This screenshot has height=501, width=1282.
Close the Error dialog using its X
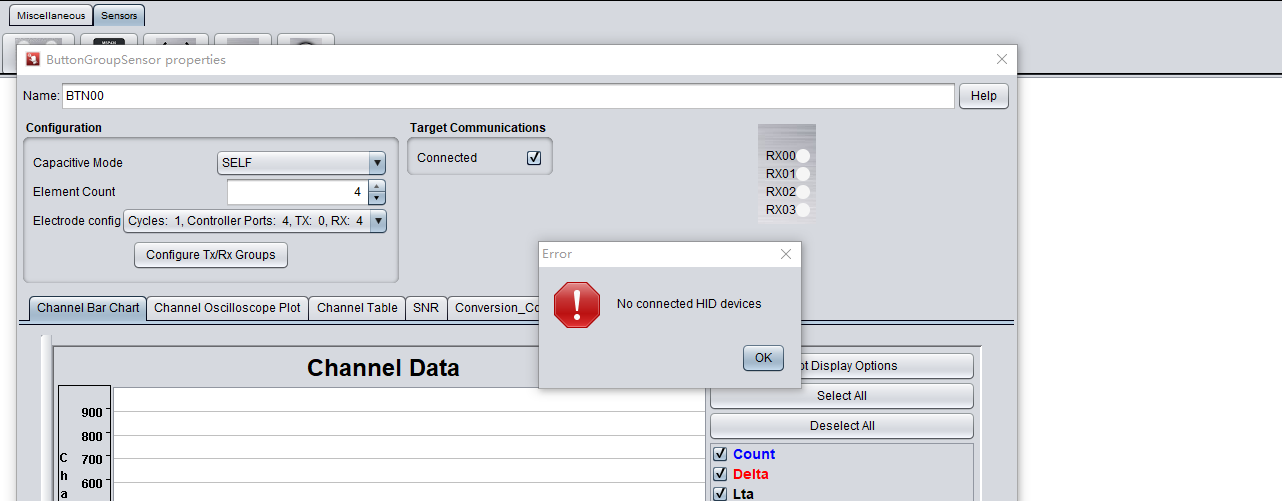pyautogui.click(x=786, y=254)
